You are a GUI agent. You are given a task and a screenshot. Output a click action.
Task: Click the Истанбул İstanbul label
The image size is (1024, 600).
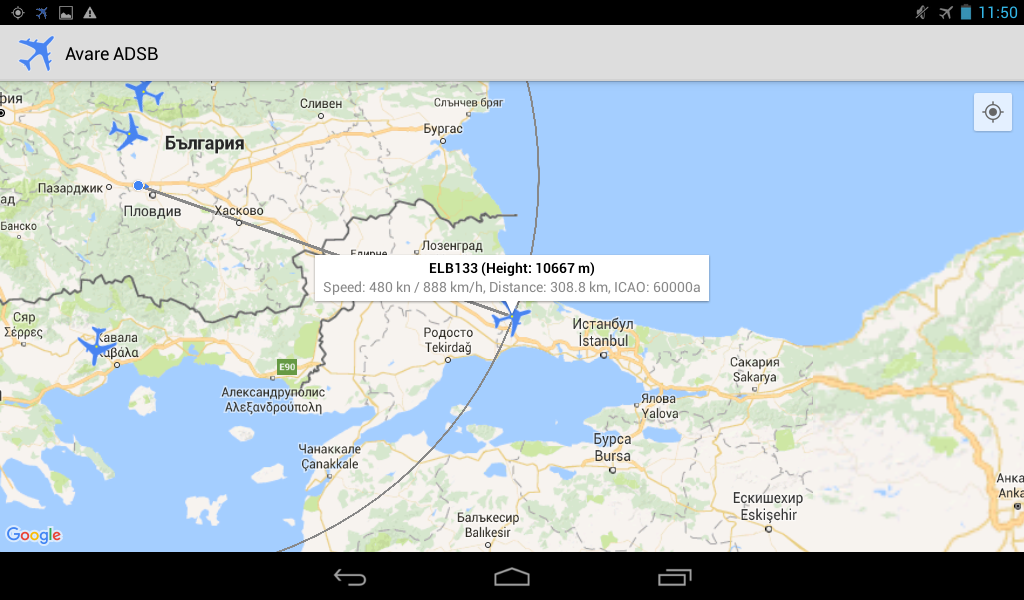tap(603, 332)
